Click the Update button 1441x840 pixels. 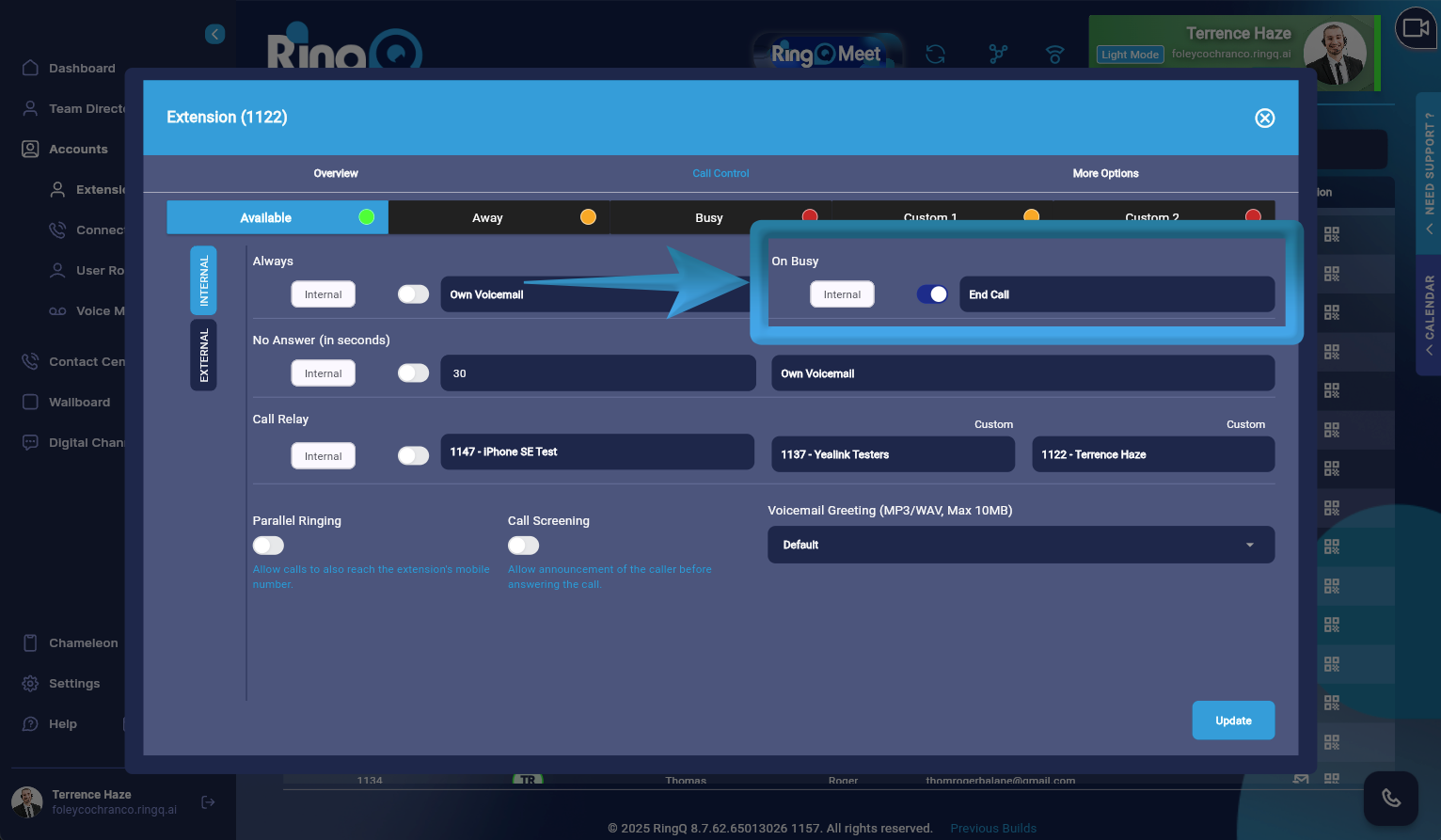pyautogui.click(x=1233, y=721)
